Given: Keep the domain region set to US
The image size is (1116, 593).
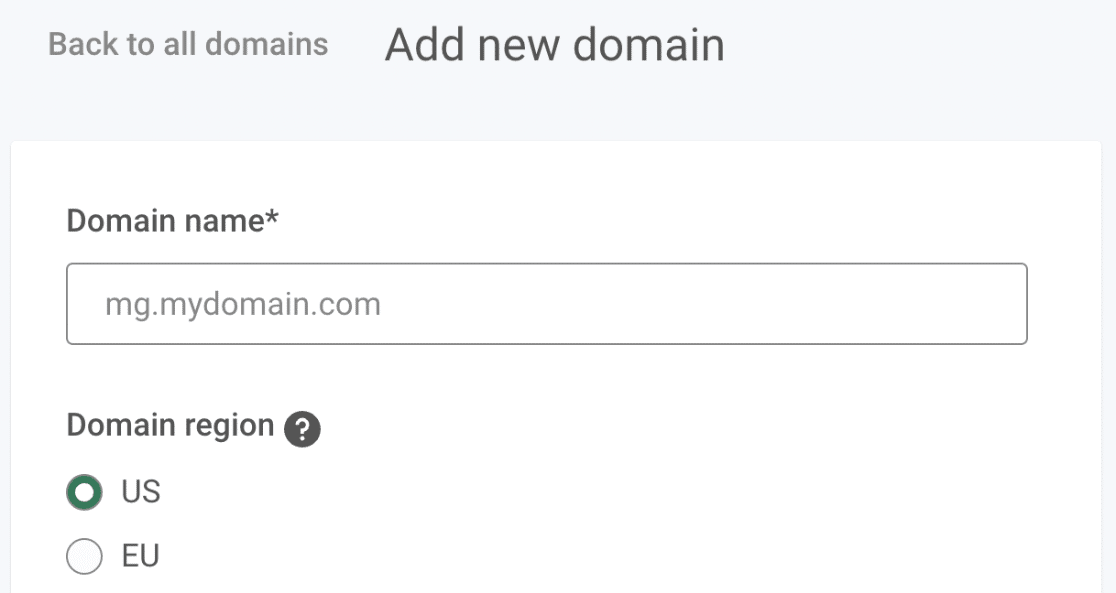Looking at the screenshot, I should 84,492.
